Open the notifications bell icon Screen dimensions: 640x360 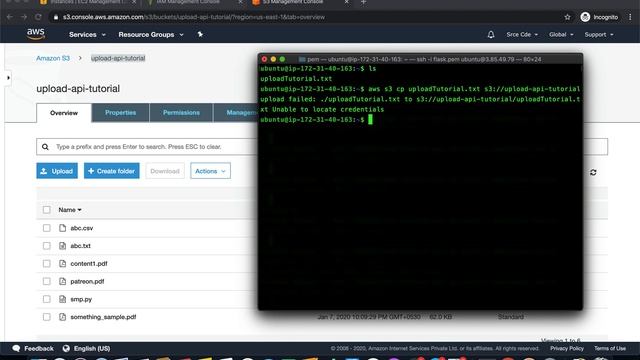(x=491, y=35)
